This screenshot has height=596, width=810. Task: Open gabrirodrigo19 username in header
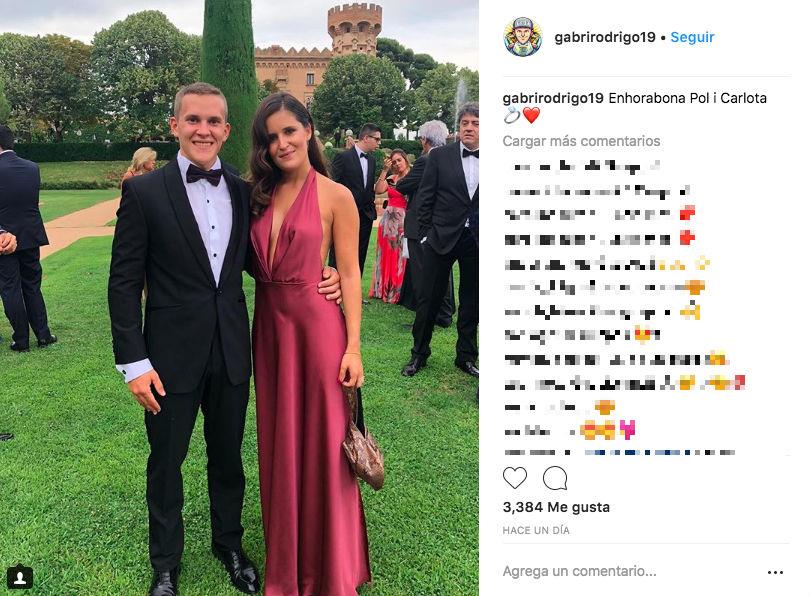(604, 37)
